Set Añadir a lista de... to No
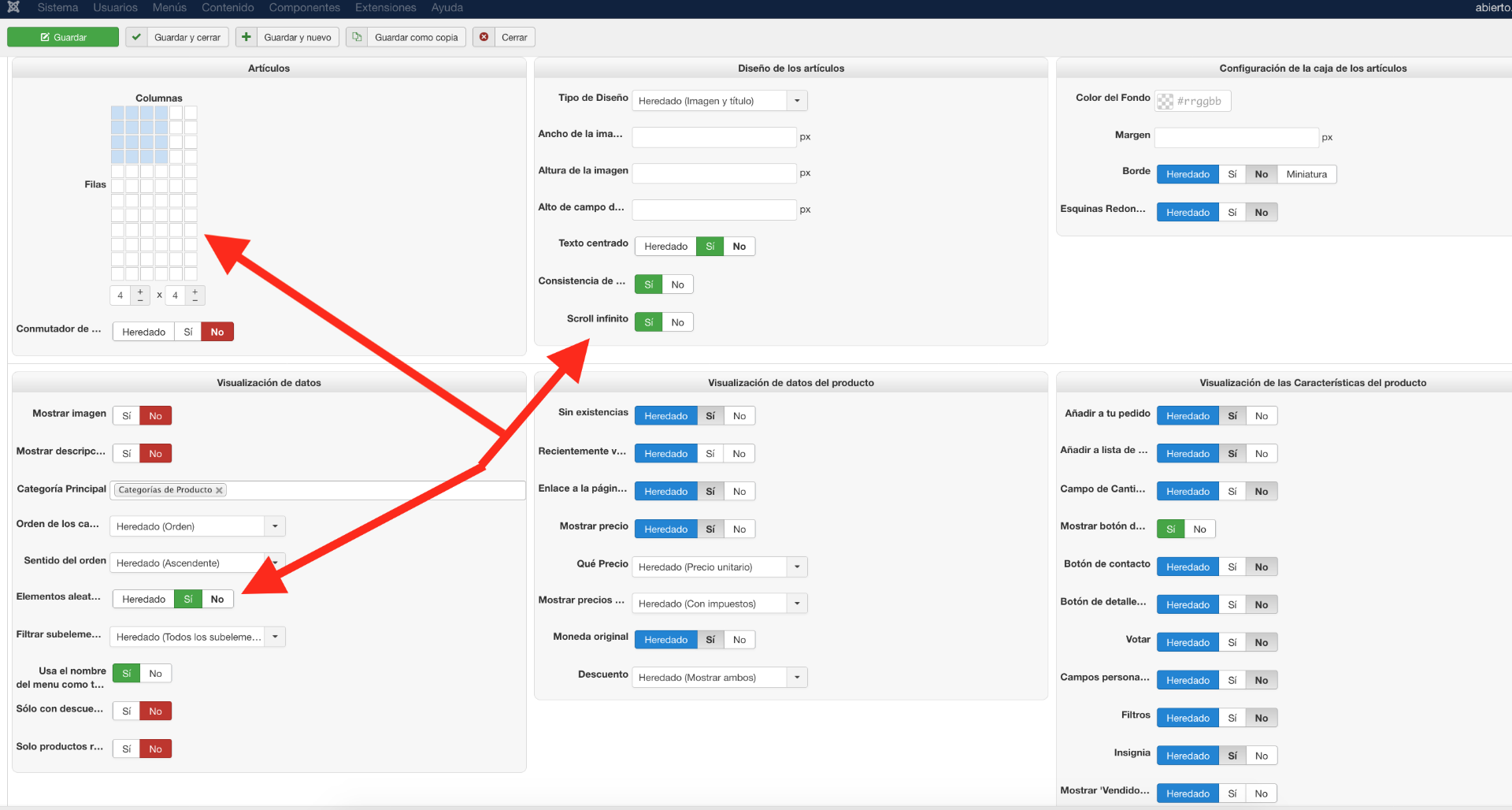The image size is (1512, 810). point(1262,454)
